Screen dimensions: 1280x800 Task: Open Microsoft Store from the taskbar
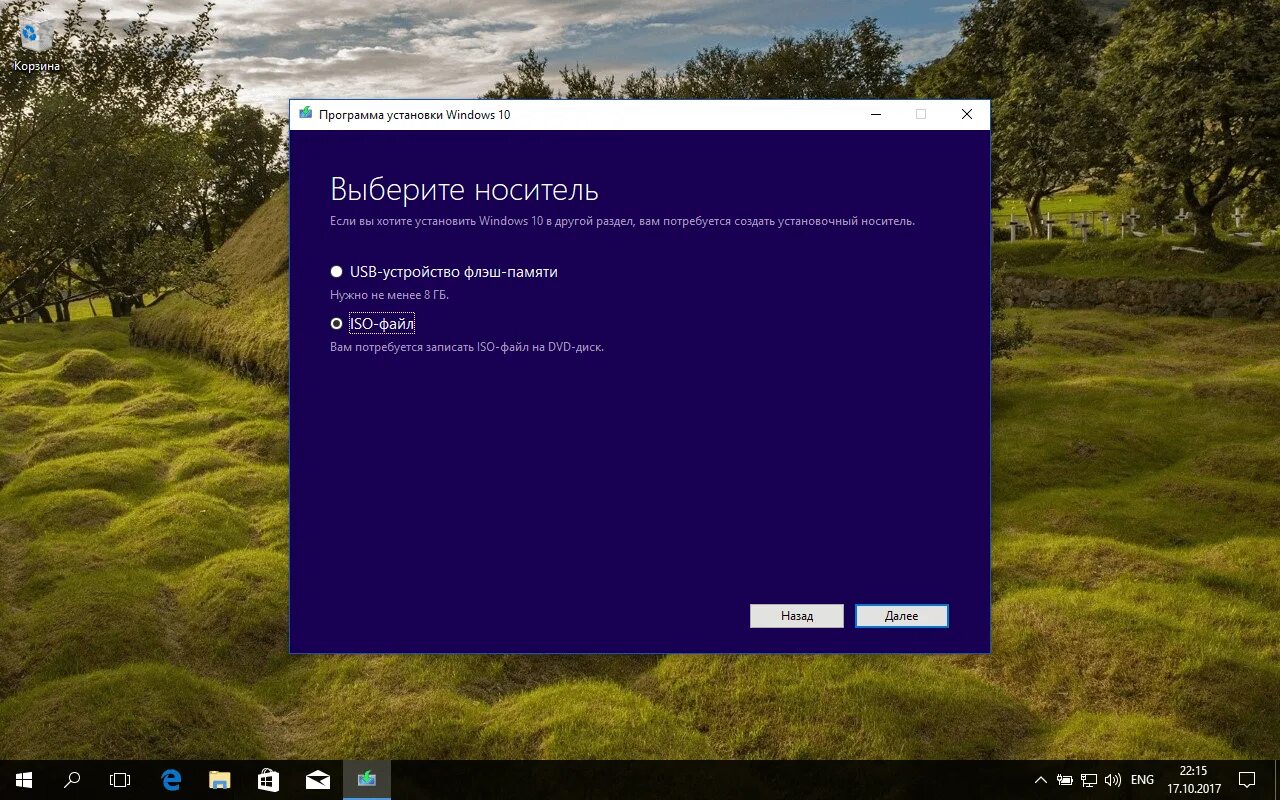pos(269,780)
